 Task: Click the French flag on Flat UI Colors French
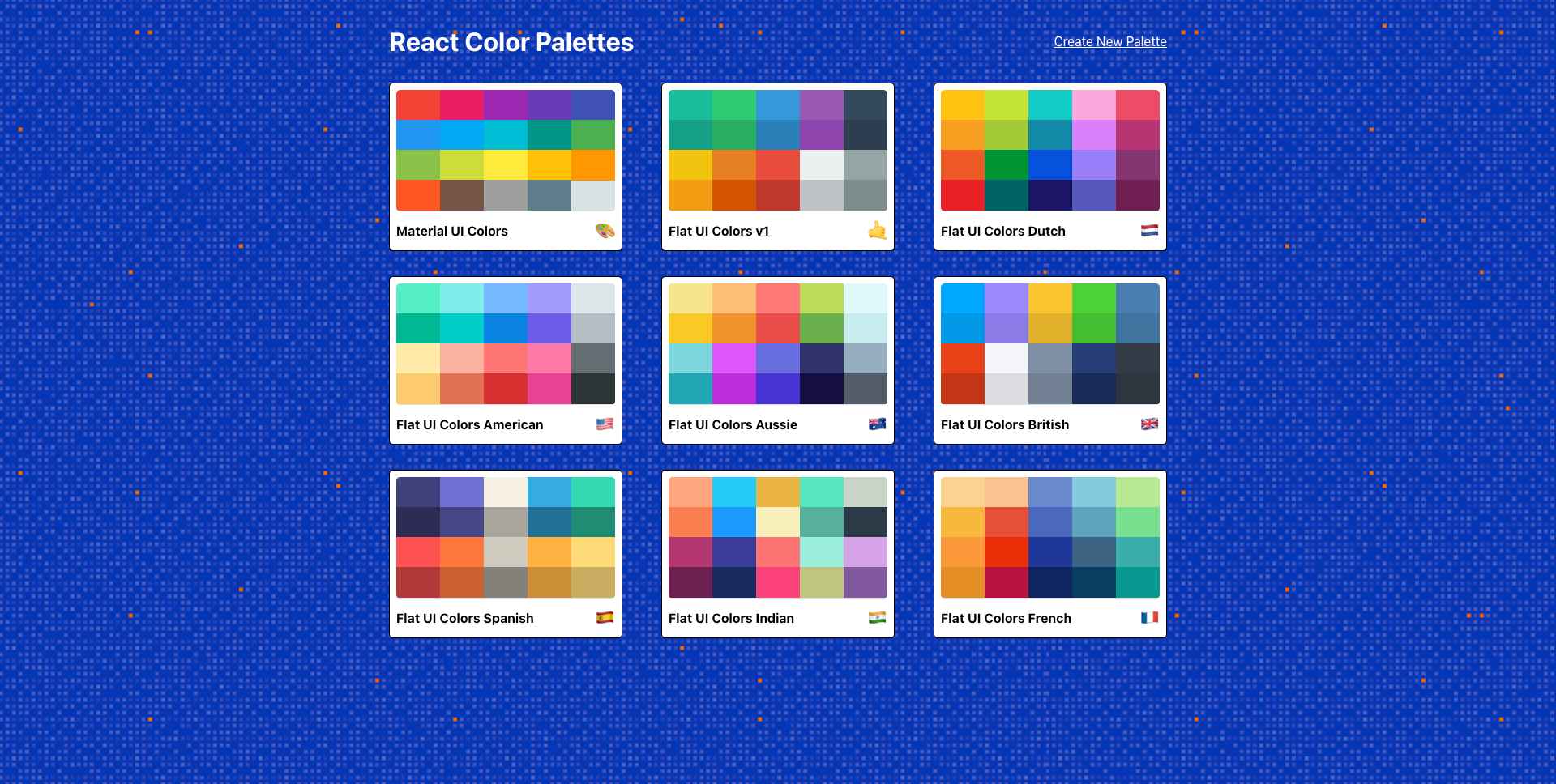coord(1149,618)
